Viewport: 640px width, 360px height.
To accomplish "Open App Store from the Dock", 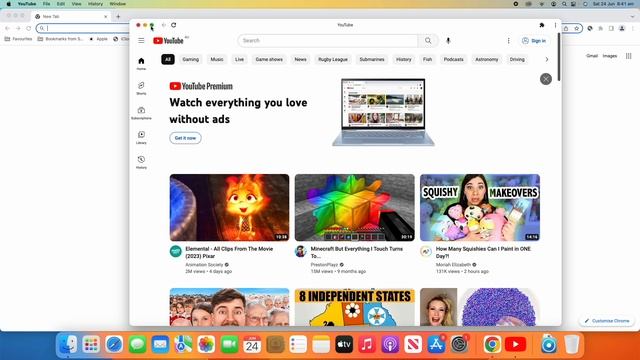I will point(436,344).
